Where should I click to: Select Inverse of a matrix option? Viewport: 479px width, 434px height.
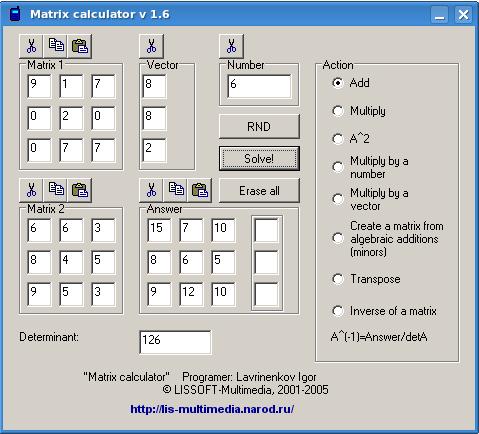[x=338, y=311]
